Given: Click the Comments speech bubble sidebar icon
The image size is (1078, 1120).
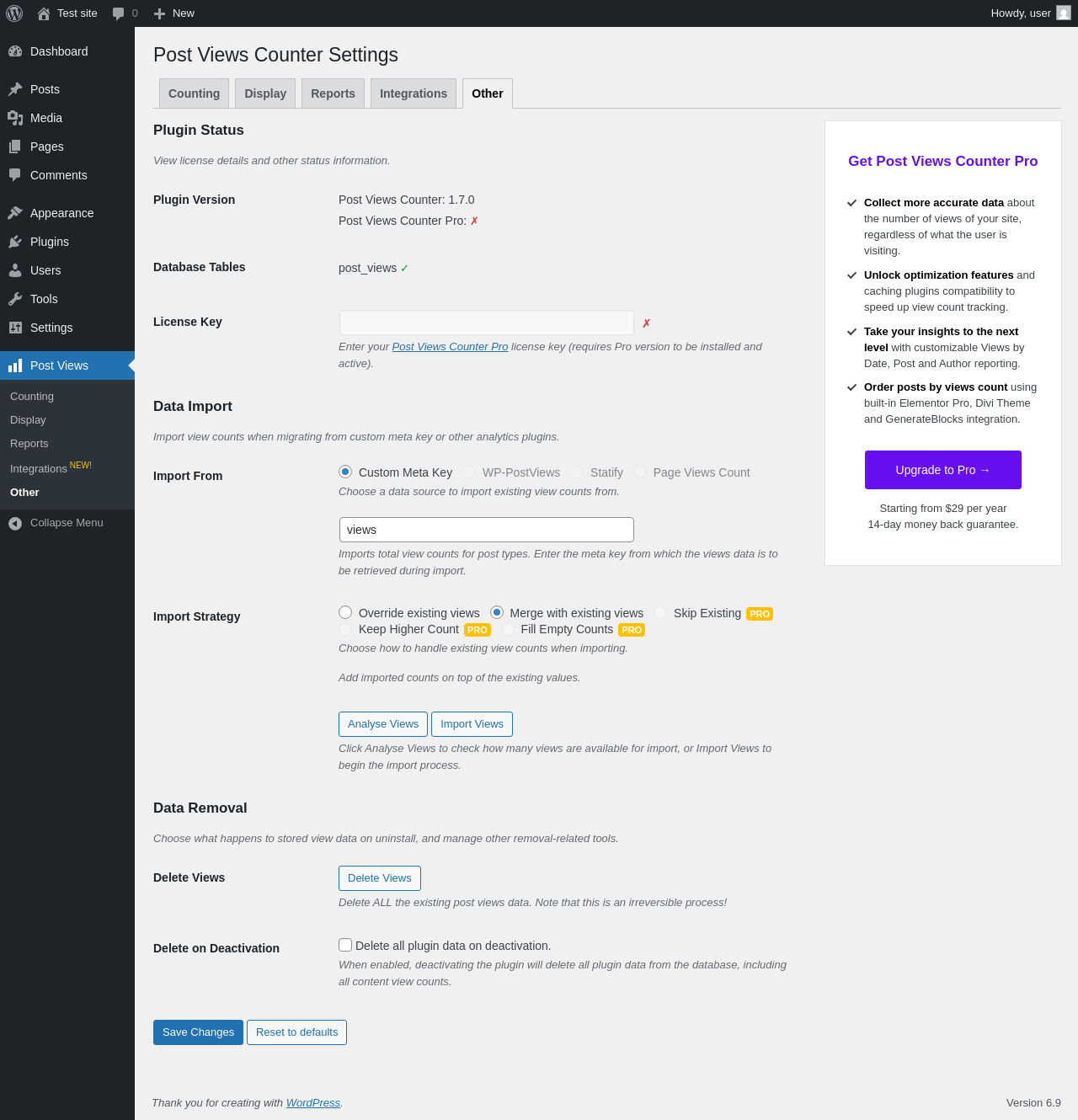Looking at the screenshot, I should tap(15, 175).
